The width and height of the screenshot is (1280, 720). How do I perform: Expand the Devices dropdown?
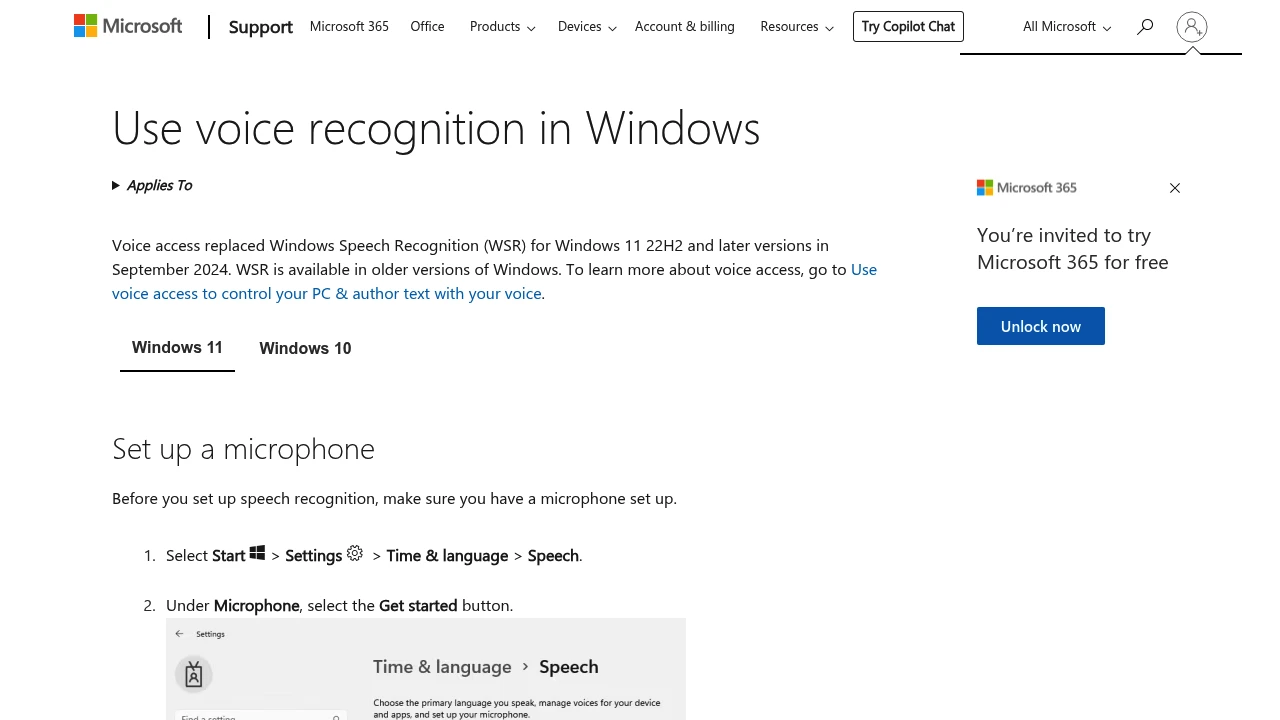pyautogui.click(x=587, y=27)
